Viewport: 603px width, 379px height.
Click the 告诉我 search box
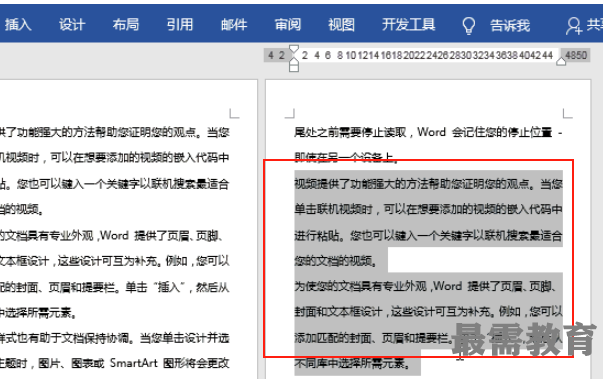[x=510, y=25]
